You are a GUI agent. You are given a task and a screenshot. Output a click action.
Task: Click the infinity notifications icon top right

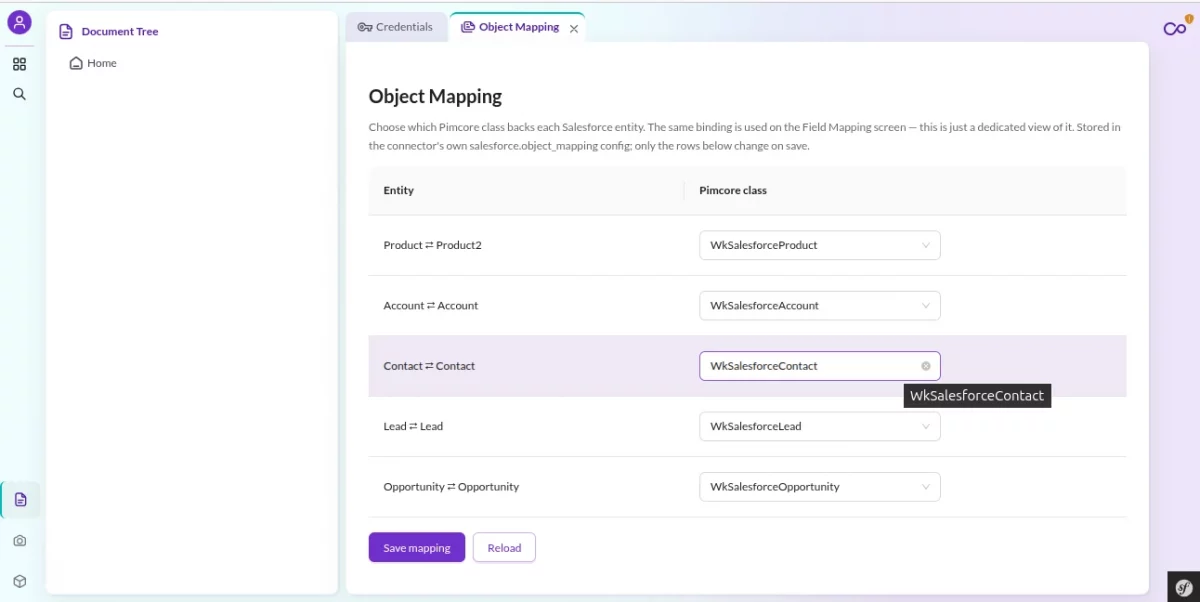pos(1175,28)
